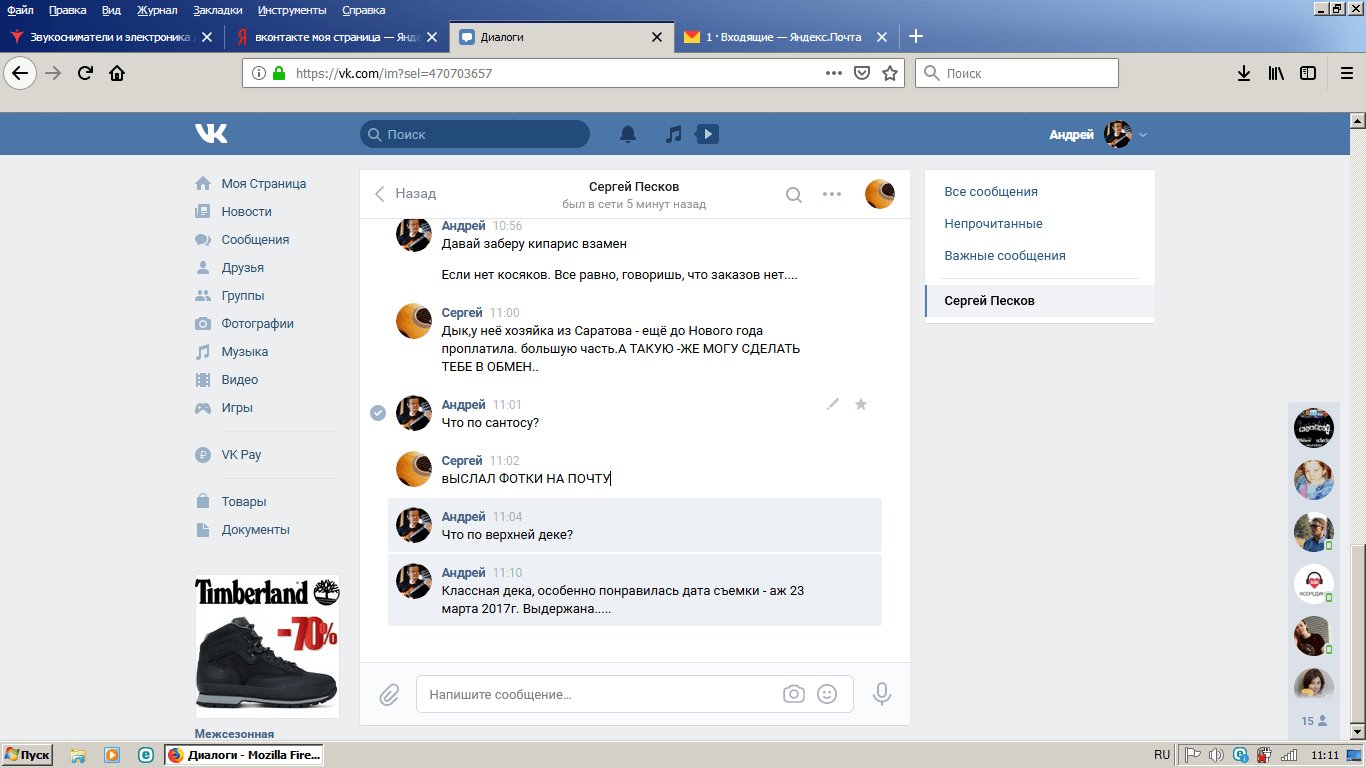
Task: Mark message as important with star
Action: click(x=861, y=404)
